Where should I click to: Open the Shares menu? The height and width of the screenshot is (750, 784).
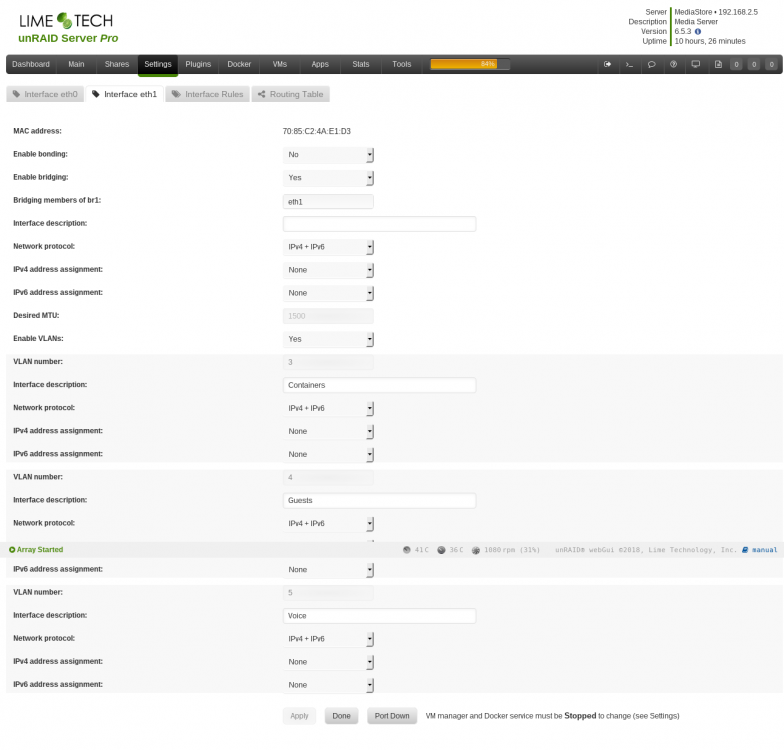click(x=117, y=64)
